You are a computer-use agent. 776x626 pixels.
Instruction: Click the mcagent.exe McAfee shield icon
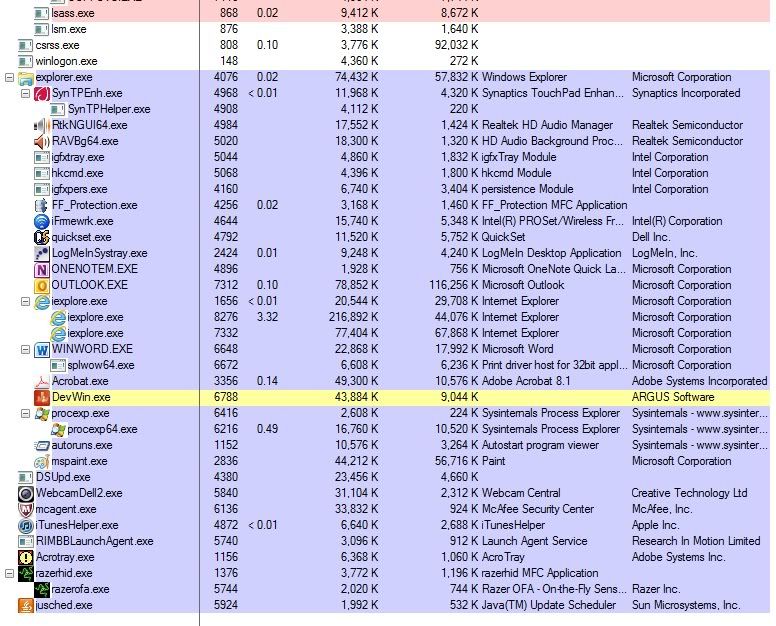tap(25, 510)
